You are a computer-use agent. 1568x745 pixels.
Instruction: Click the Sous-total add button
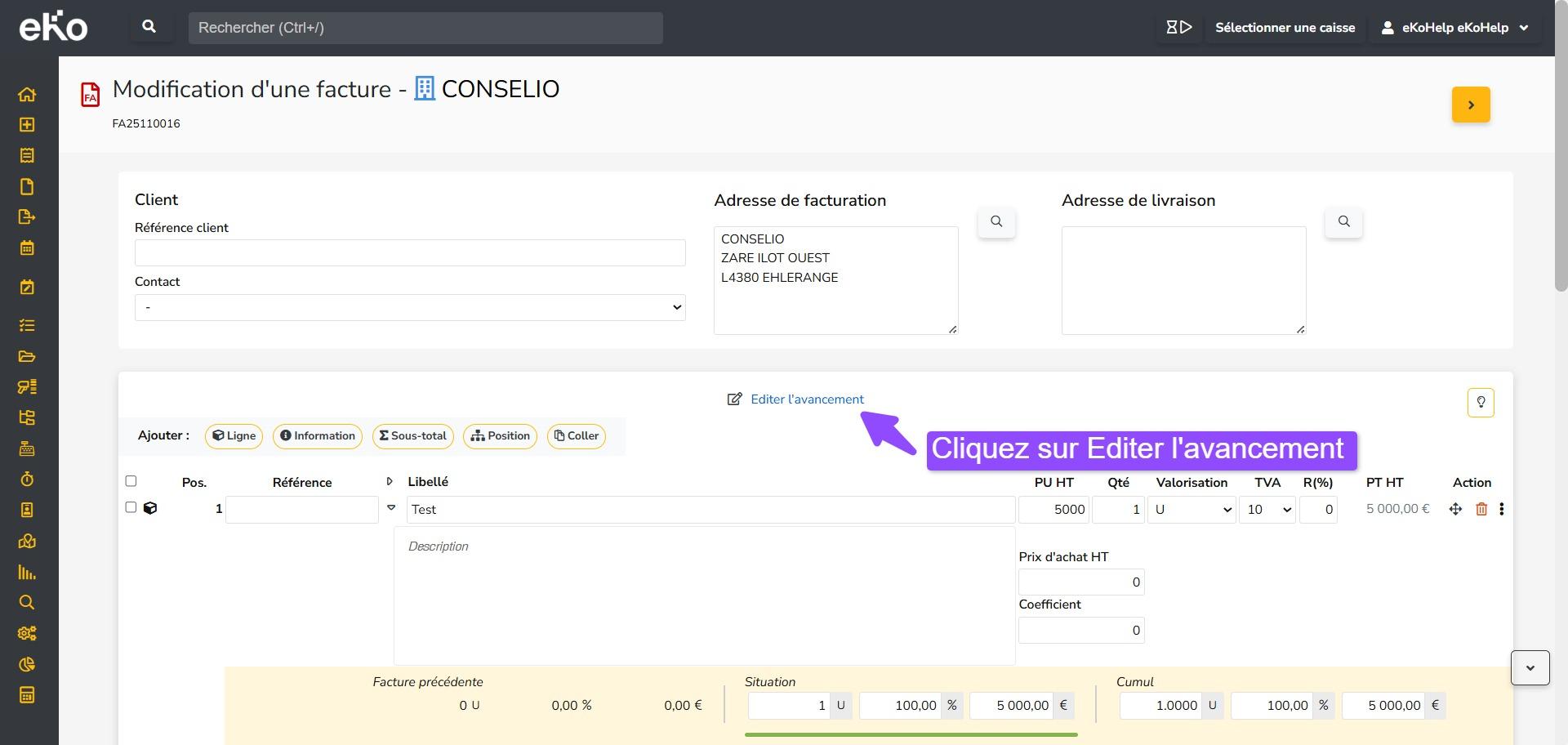413,436
